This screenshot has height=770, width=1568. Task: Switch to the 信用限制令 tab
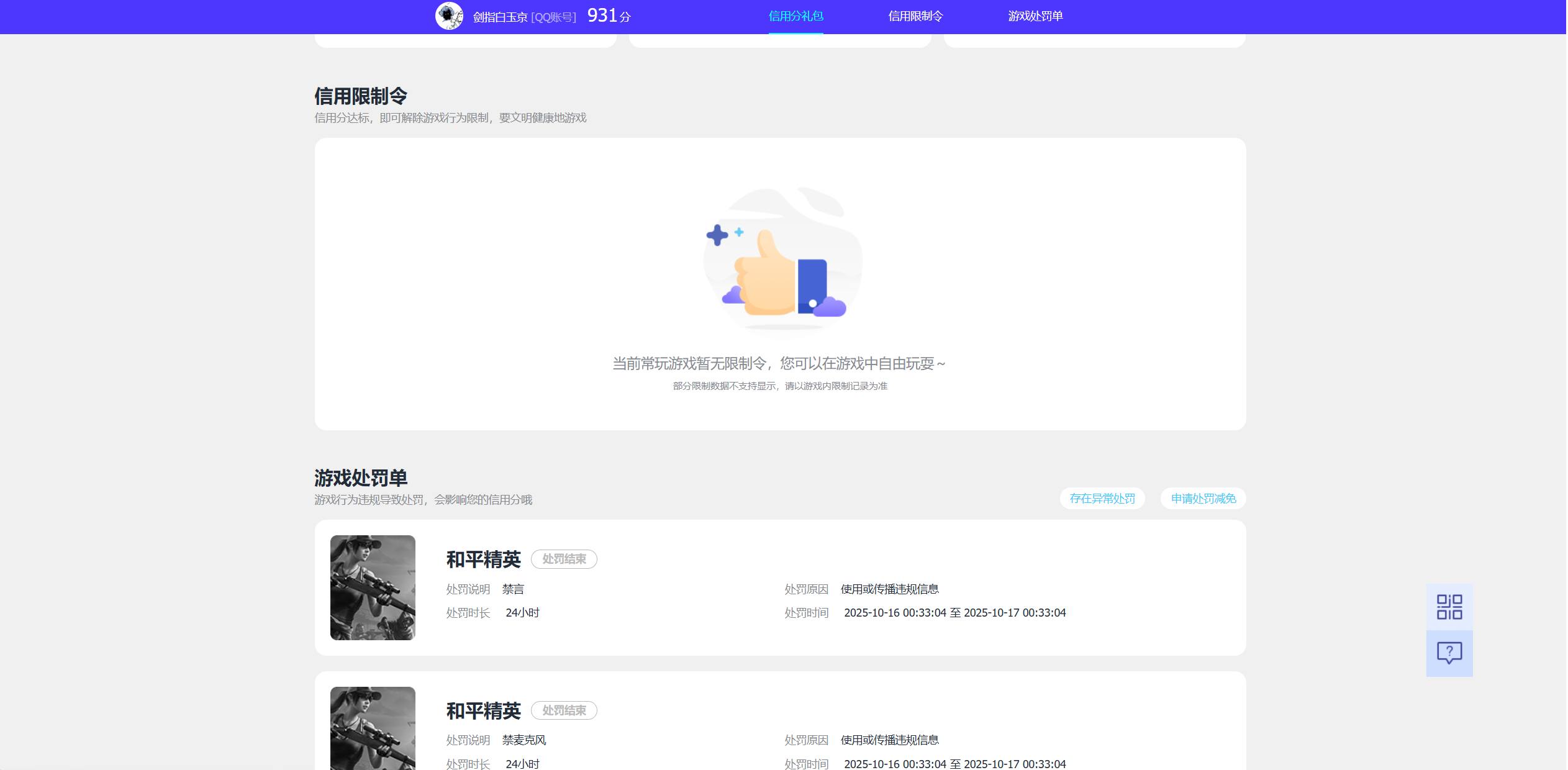pyautogui.click(x=915, y=16)
